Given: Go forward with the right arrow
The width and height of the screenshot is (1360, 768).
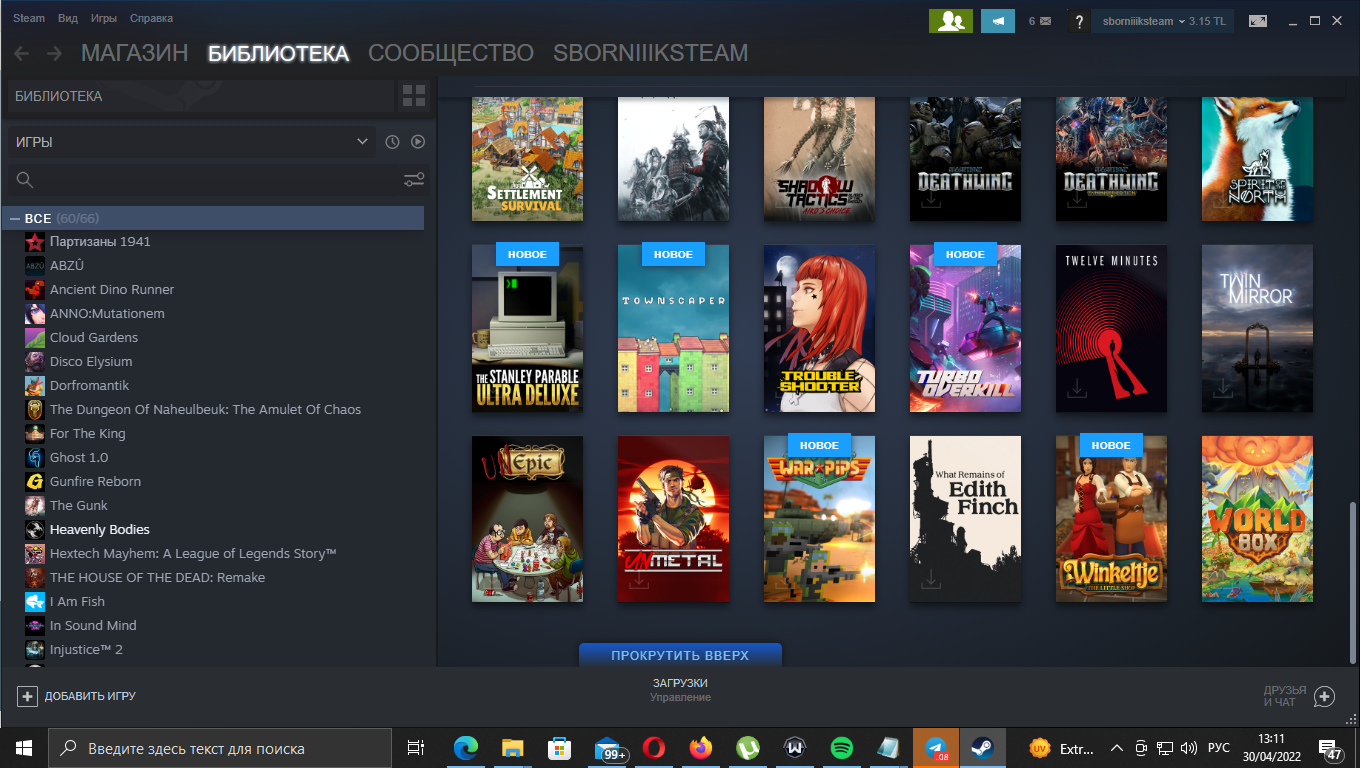Looking at the screenshot, I should 54,53.
